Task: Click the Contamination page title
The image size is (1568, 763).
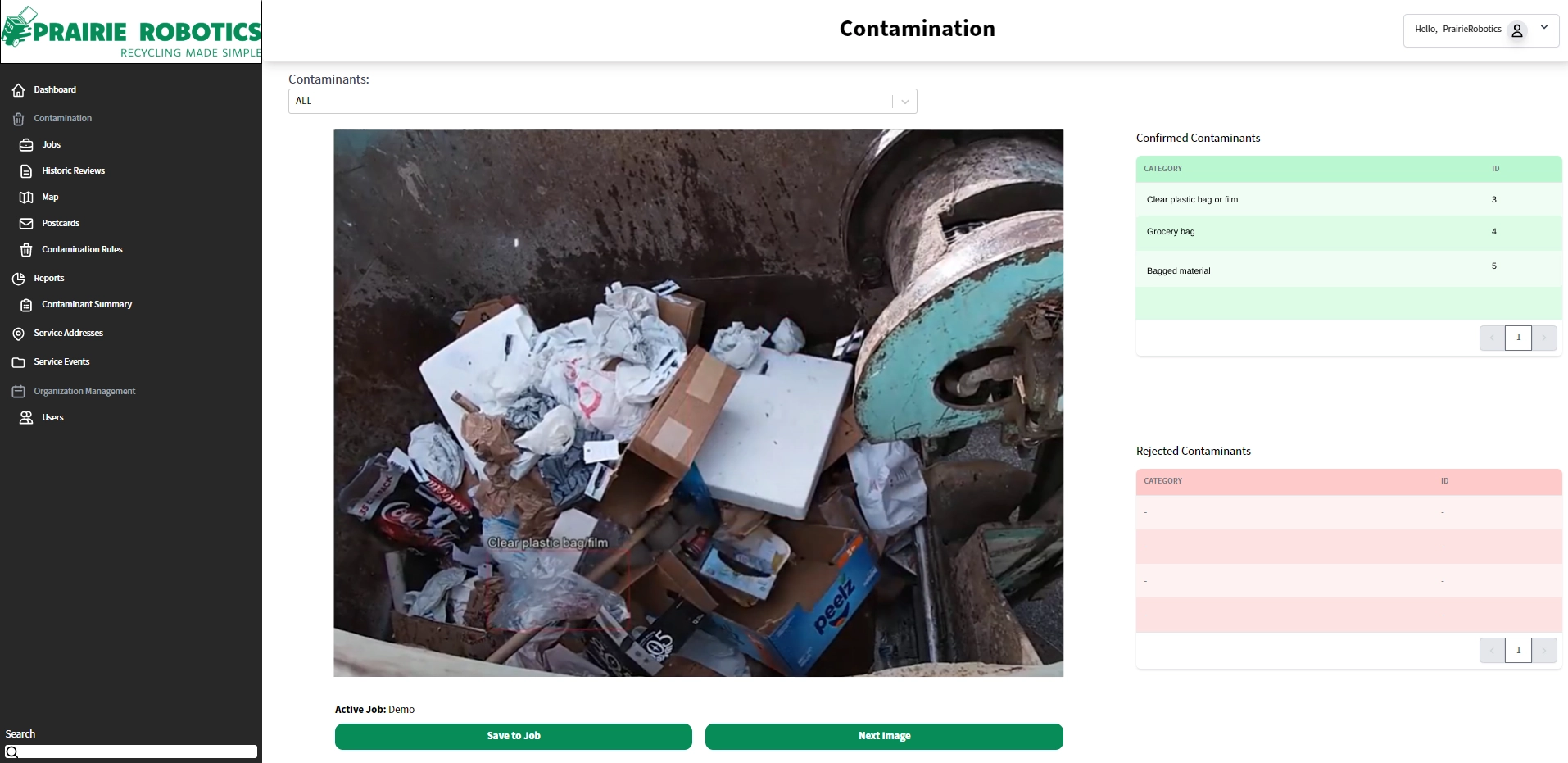Action: click(x=917, y=29)
